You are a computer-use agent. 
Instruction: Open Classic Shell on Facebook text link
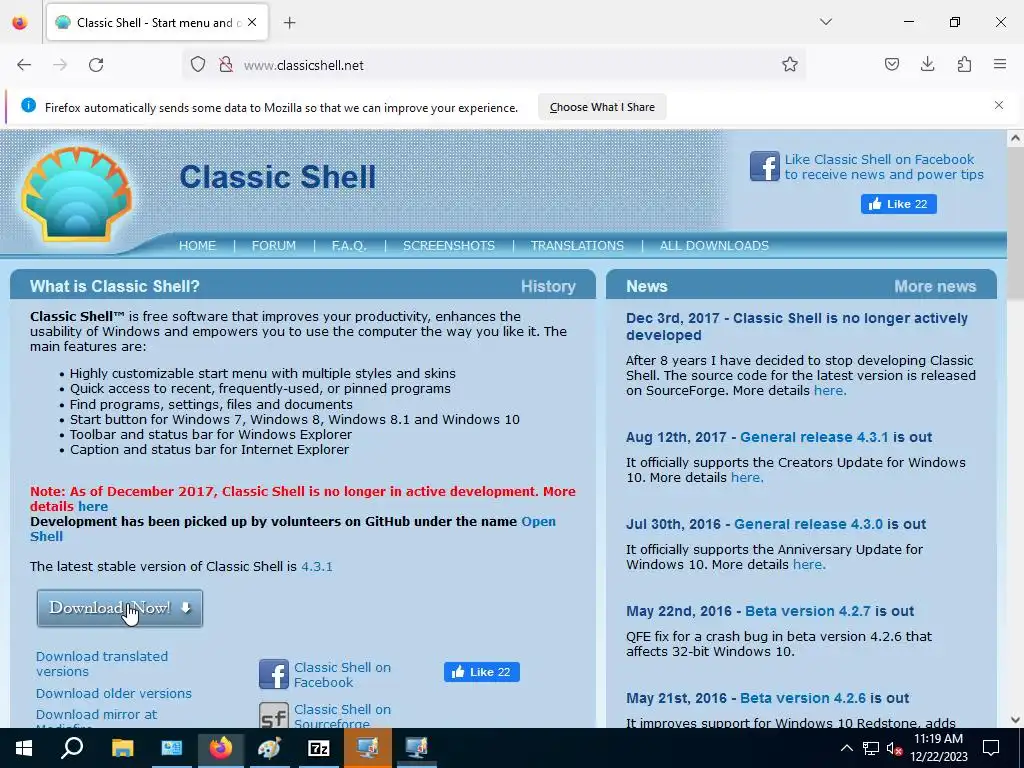342,675
